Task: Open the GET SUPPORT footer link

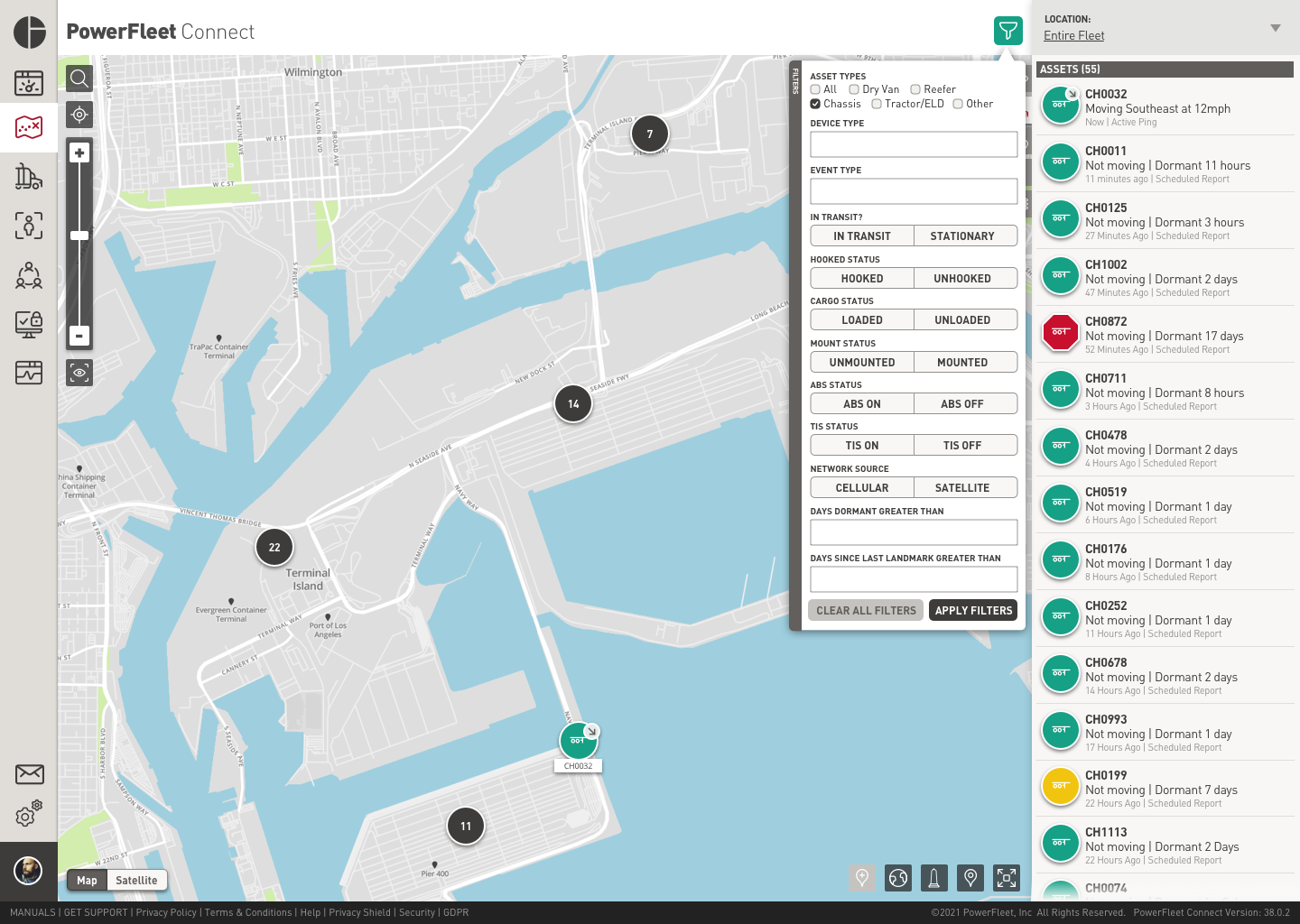Action: [96, 912]
